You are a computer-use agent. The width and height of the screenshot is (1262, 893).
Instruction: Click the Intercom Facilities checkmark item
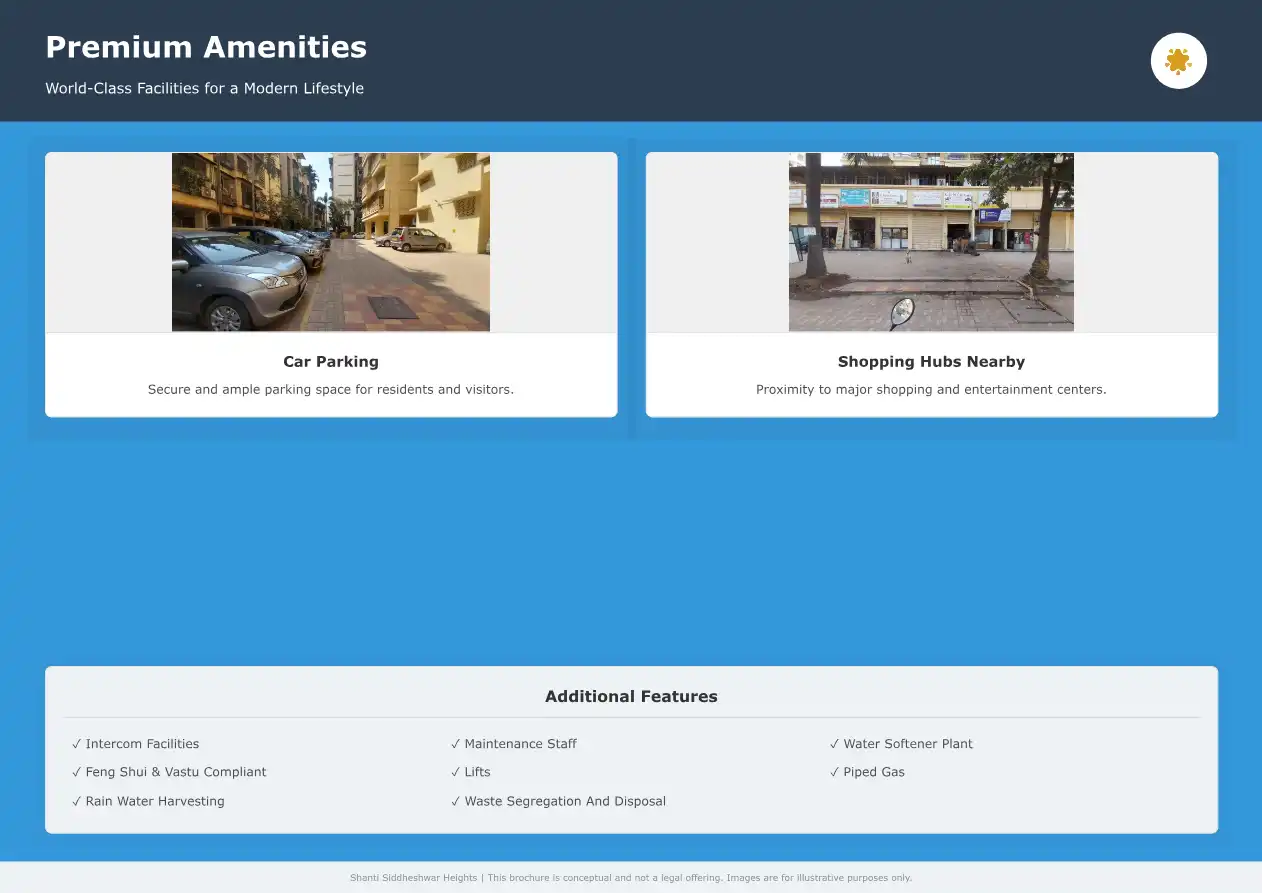[136, 744]
